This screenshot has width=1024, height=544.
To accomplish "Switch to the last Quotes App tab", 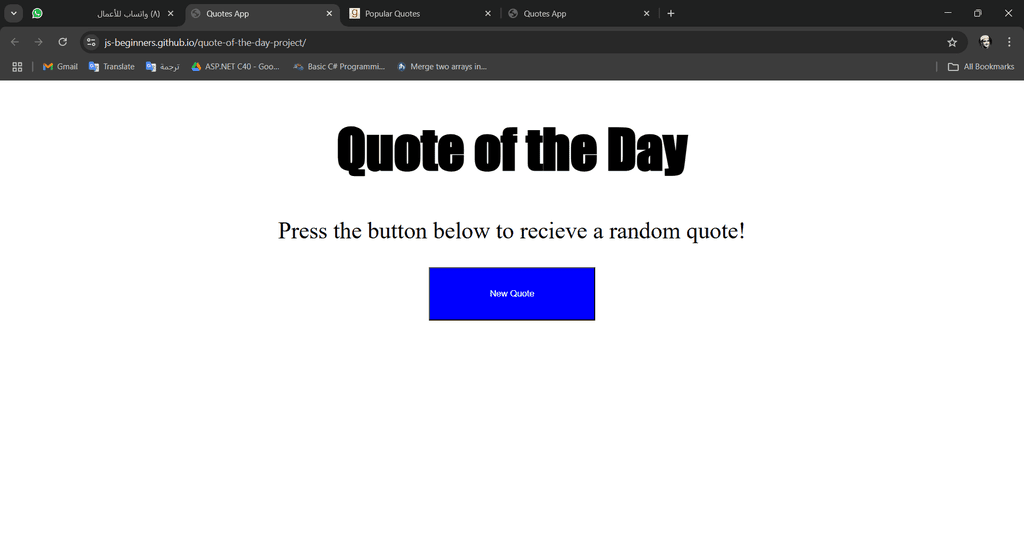I will pos(579,13).
